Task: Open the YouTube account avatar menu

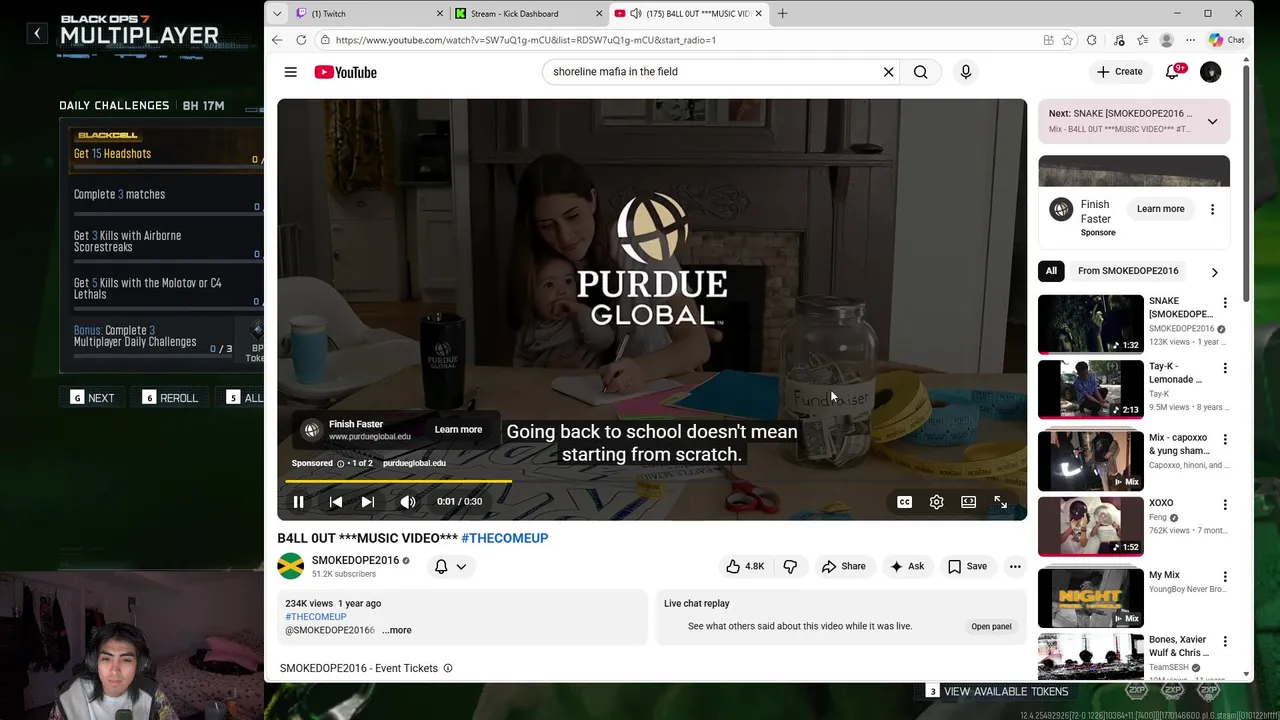Action: coord(1210,72)
